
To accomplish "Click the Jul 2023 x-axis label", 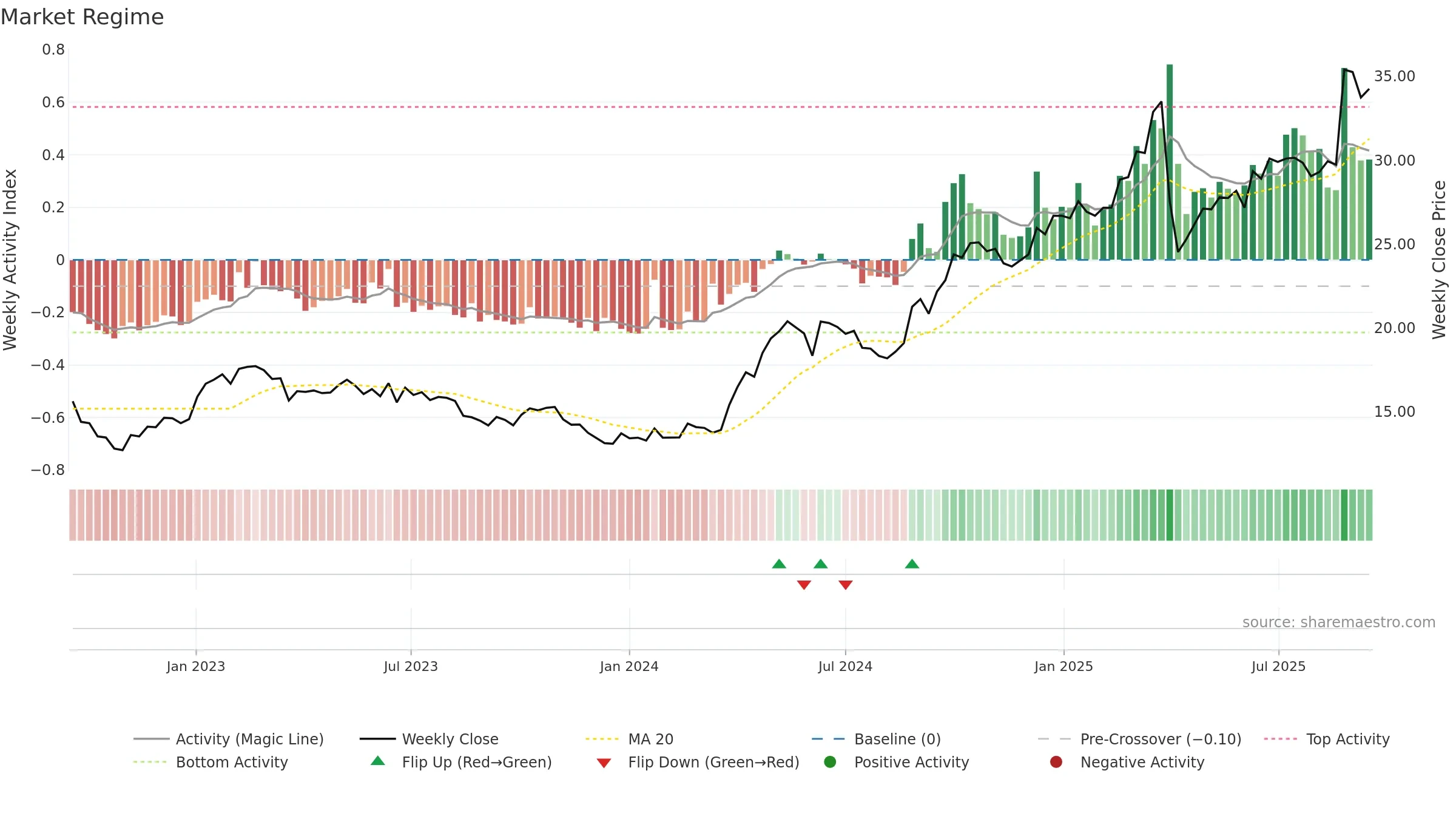I will click(411, 667).
